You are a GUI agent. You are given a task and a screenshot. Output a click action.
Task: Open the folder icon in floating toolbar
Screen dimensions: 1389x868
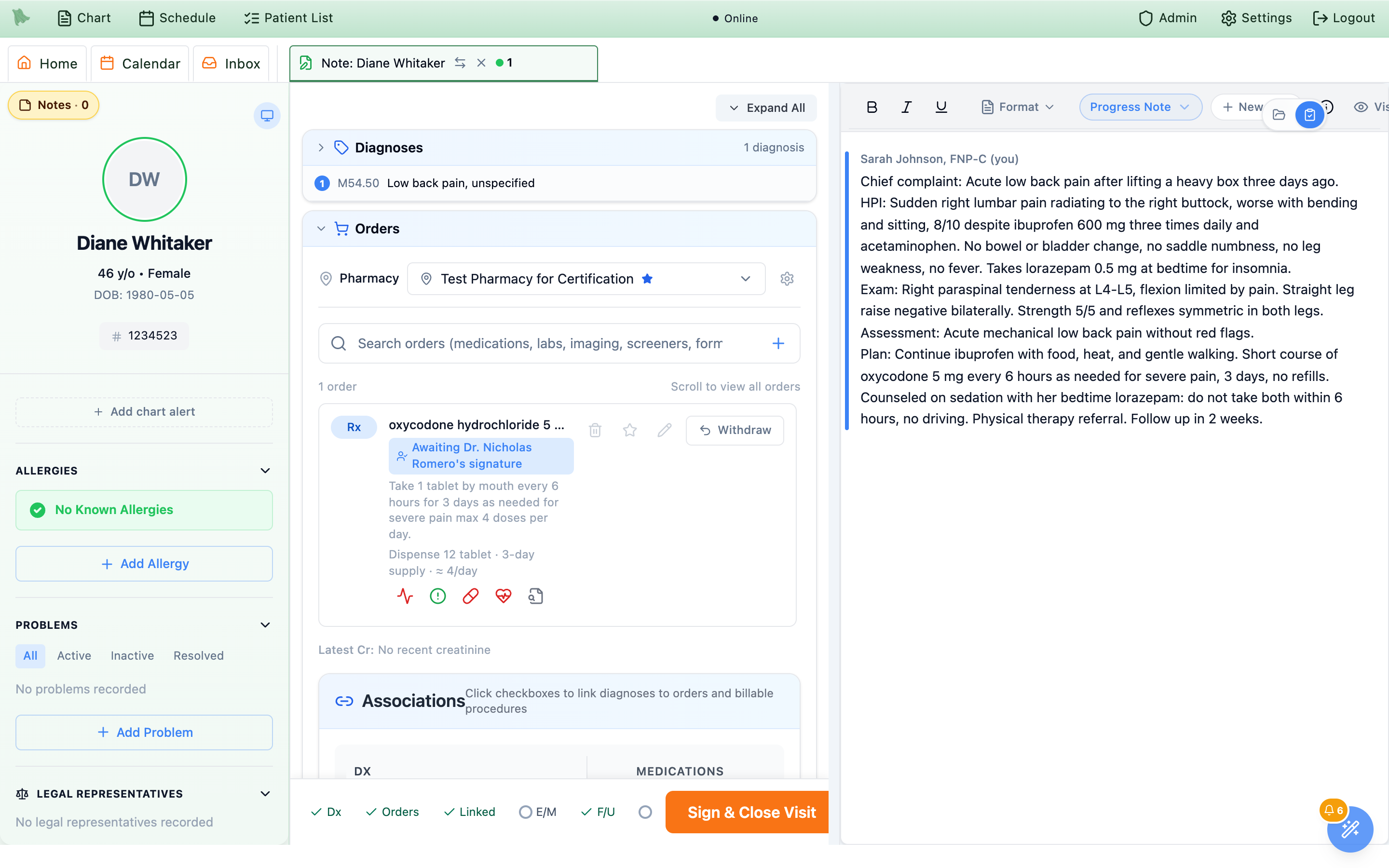1279,115
